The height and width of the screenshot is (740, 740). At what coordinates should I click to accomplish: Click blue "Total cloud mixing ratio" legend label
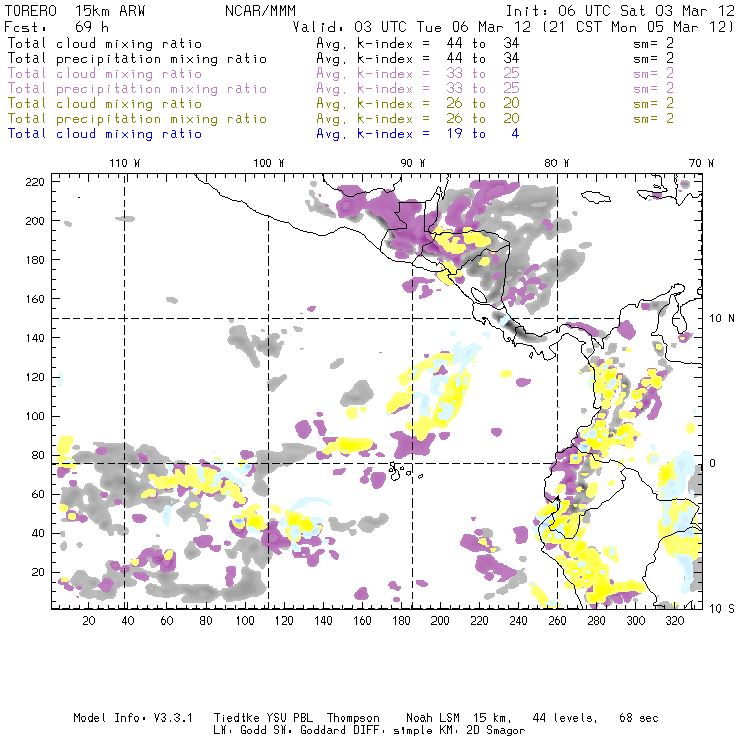(105, 134)
